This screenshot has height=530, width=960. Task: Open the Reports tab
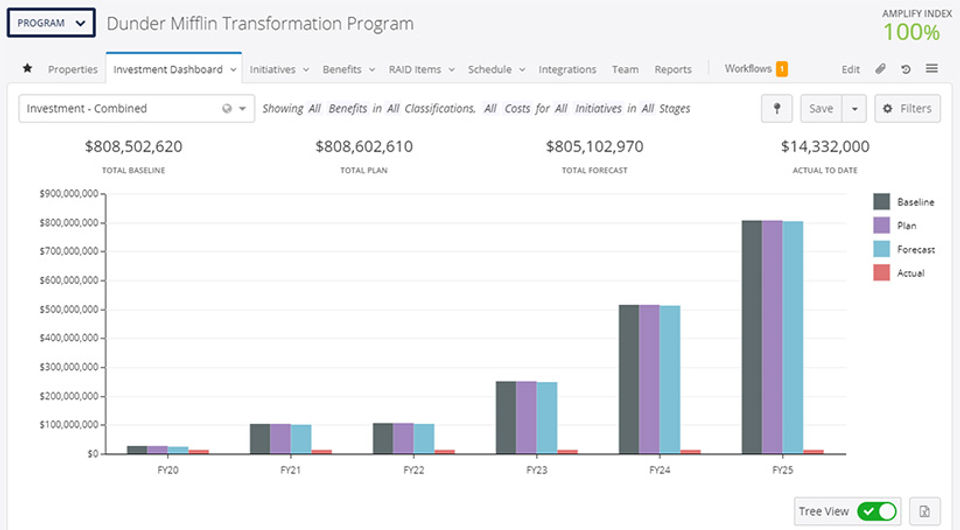click(673, 69)
